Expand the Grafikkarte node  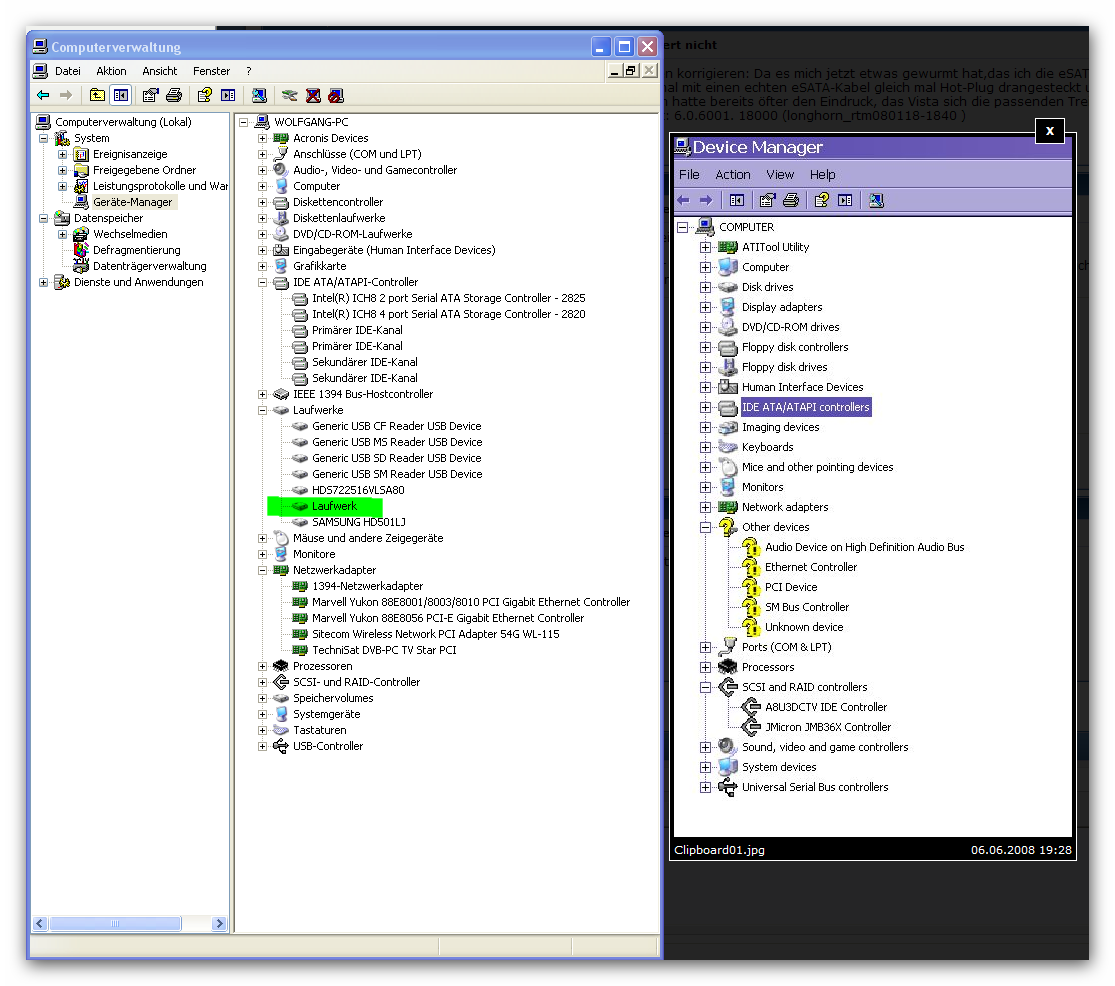pyautogui.click(x=262, y=266)
